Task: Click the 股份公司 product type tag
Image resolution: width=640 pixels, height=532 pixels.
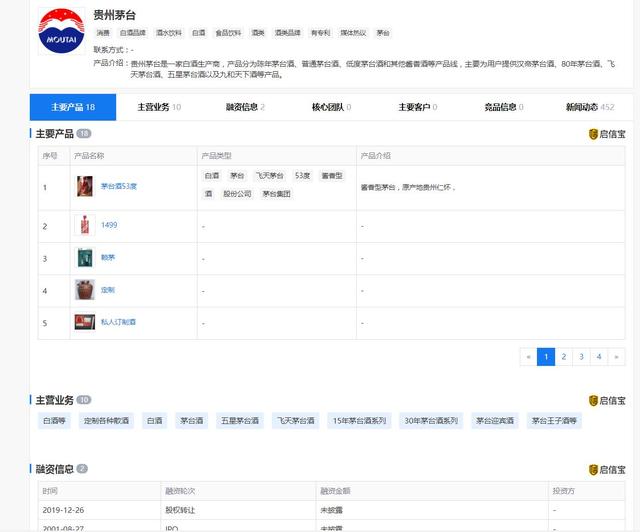Action: (237, 194)
